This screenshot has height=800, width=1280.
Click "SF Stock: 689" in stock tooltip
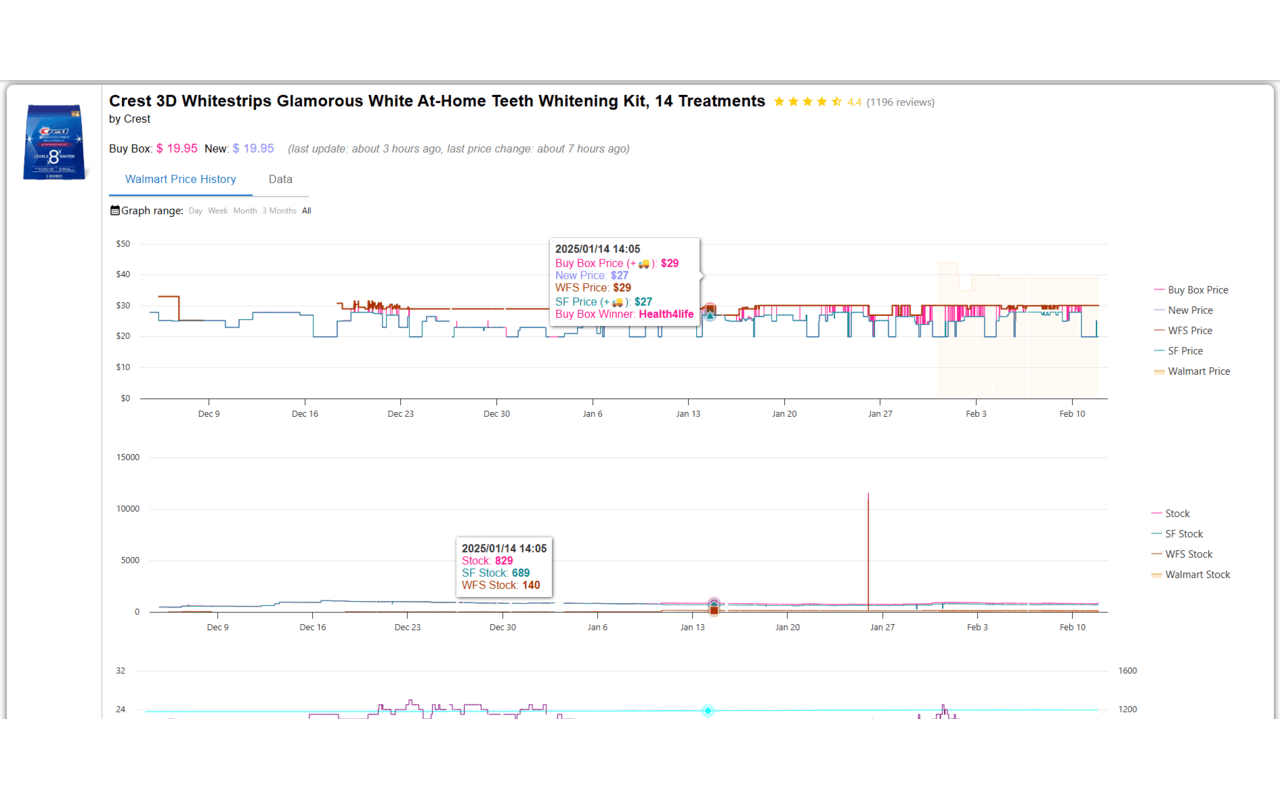tap(496, 573)
